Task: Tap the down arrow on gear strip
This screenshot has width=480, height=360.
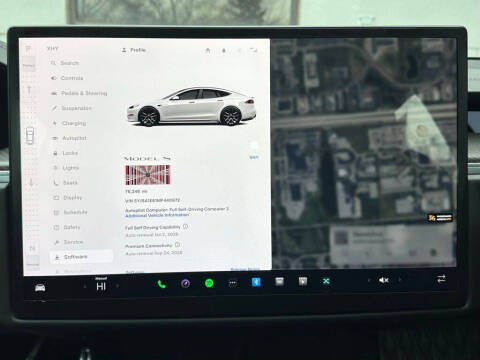Action: click(30, 183)
